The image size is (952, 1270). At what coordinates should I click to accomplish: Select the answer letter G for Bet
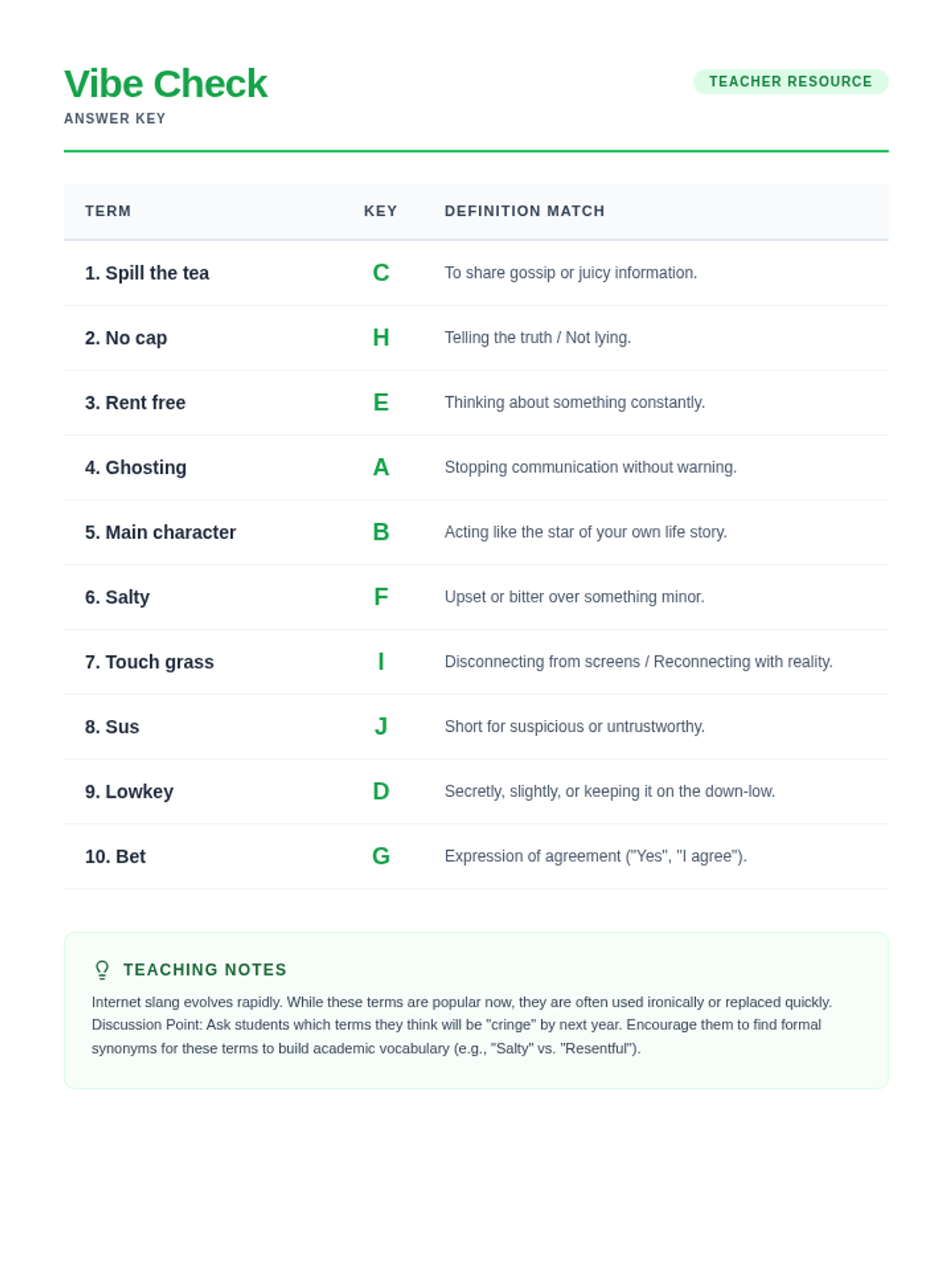pos(381,856)
